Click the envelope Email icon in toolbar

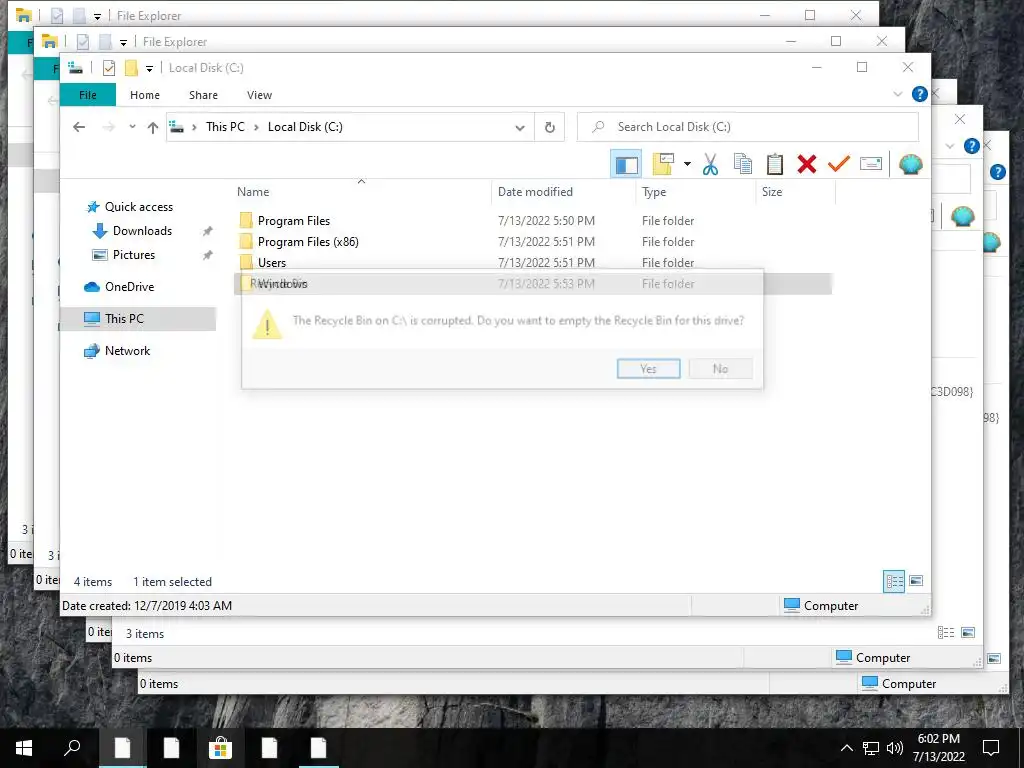[871, 163]
